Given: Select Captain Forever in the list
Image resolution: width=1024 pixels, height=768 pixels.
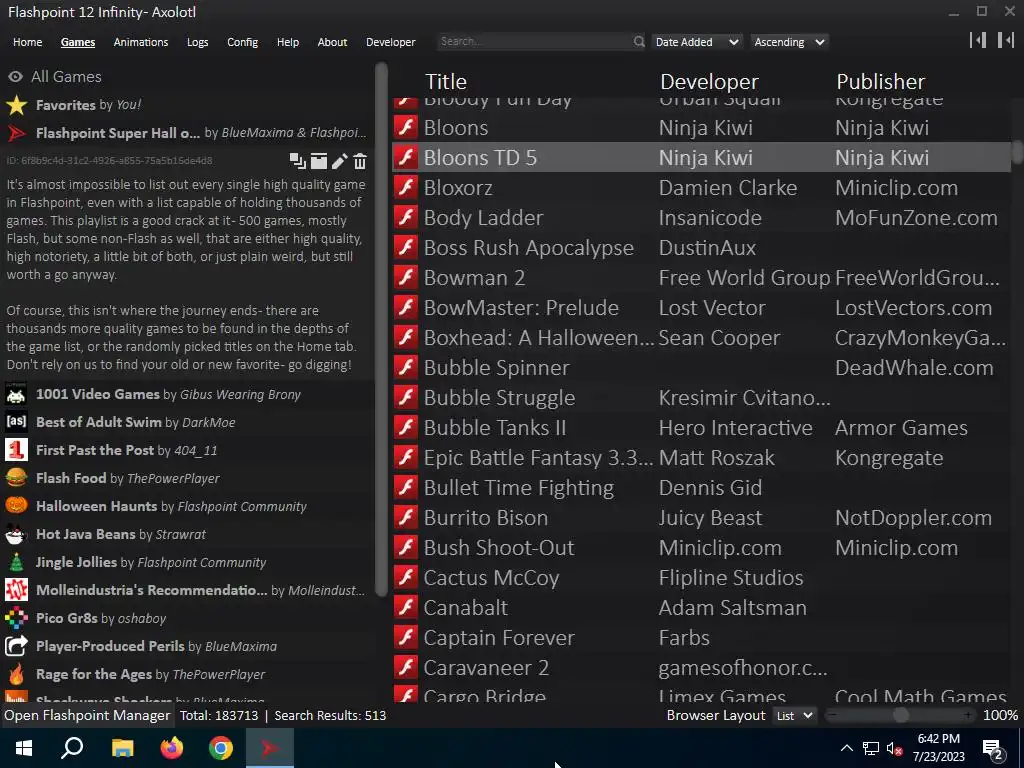Looking at the screenshot, I should point(701,639).
